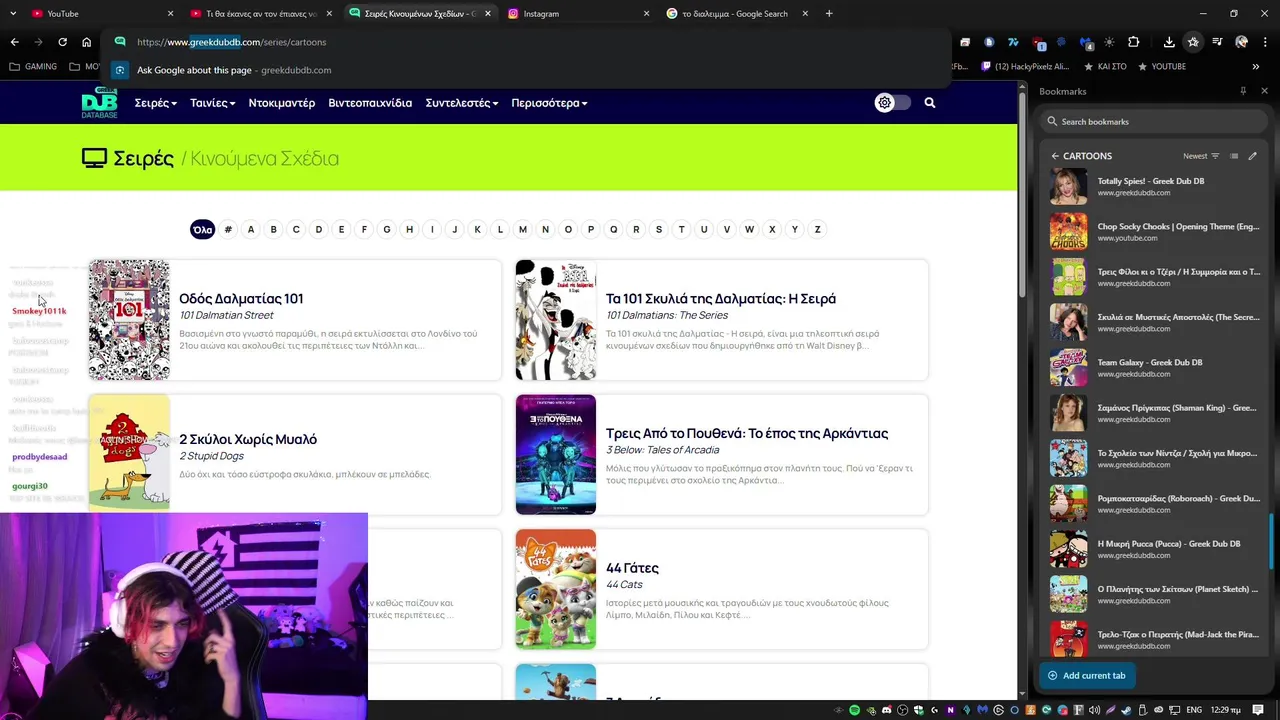Image resolution: width=1280 pixels, height=720 pixels.
Task: Open the Η Μικρή Pucca bookmark
Action: coord(1154,549)
